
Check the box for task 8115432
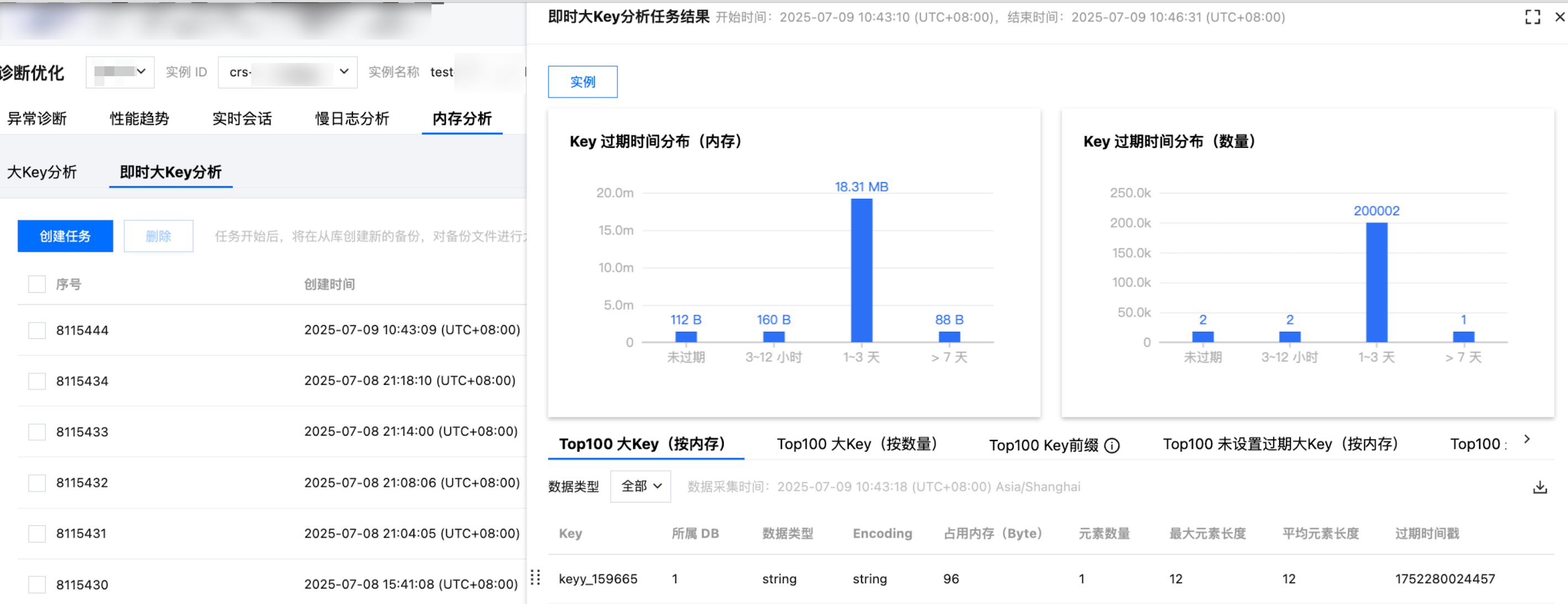(x=37, y=483)
